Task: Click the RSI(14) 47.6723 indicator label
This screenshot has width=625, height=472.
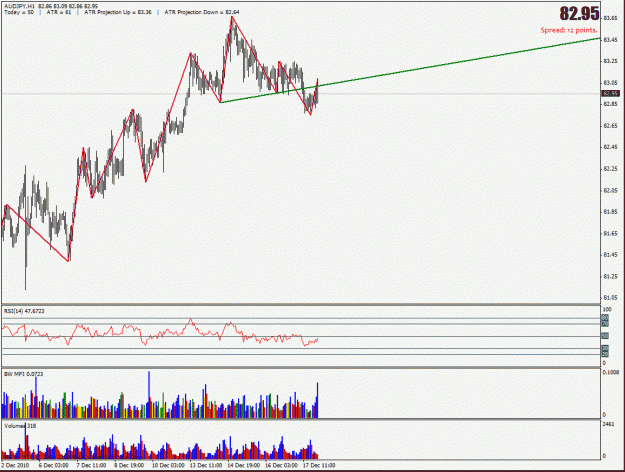Action: pyautogui.click(x=24, y=311)
